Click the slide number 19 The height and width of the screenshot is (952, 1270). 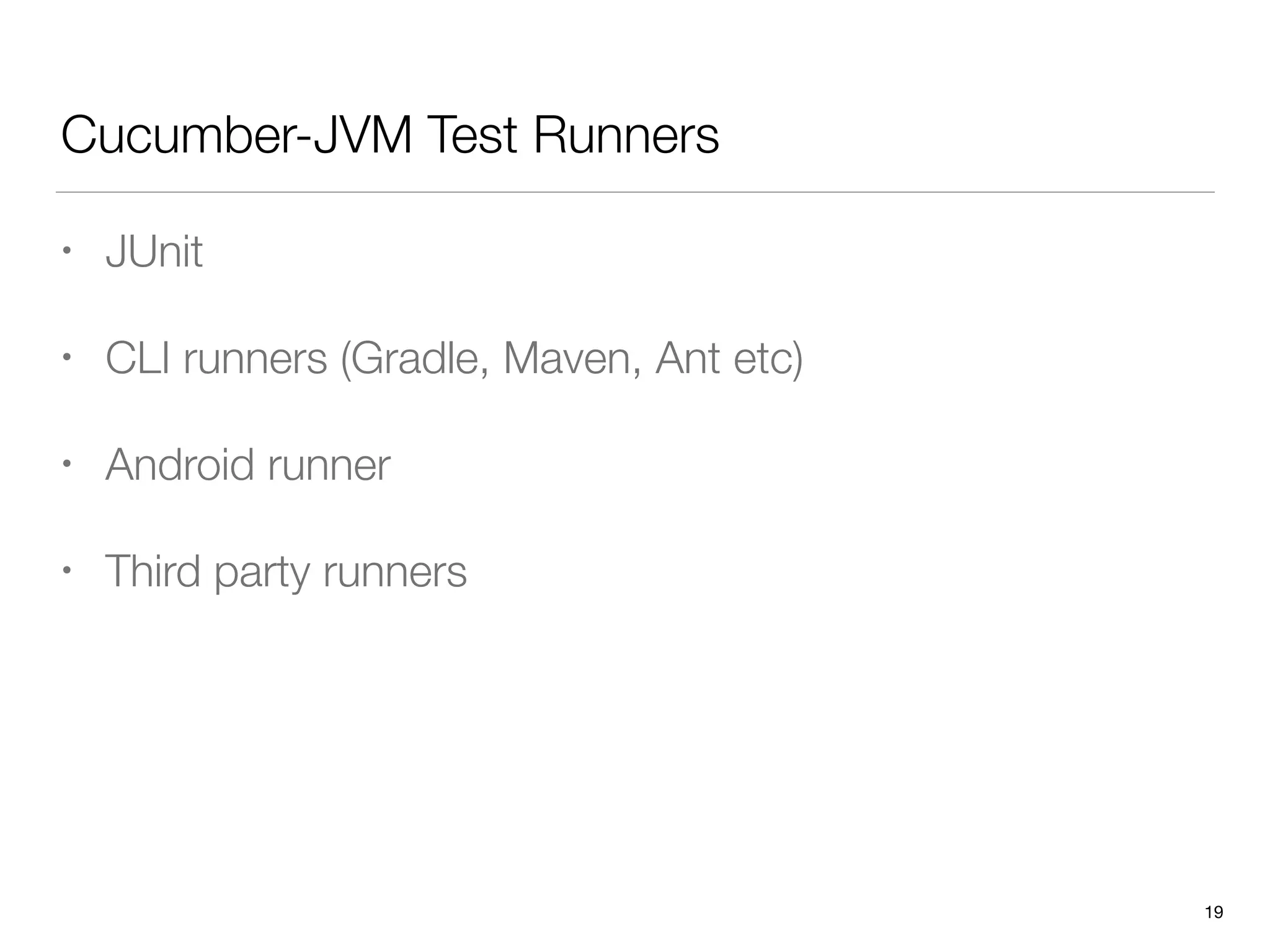[1214, 912]
